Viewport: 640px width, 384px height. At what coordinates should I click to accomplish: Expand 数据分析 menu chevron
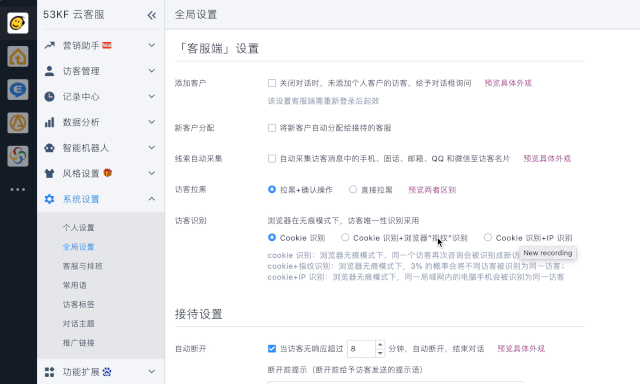(151, 122)
